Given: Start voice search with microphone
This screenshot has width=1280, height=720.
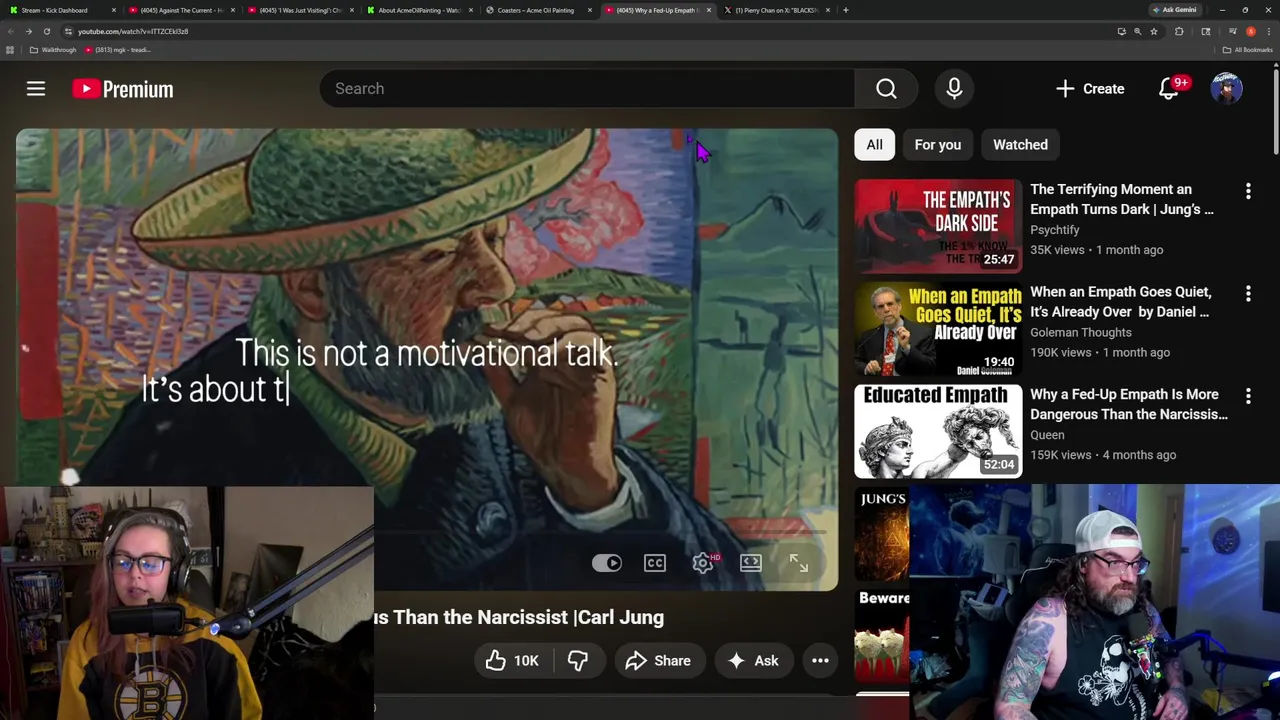Looking at the screenshot, I should (x=954, y=89).
